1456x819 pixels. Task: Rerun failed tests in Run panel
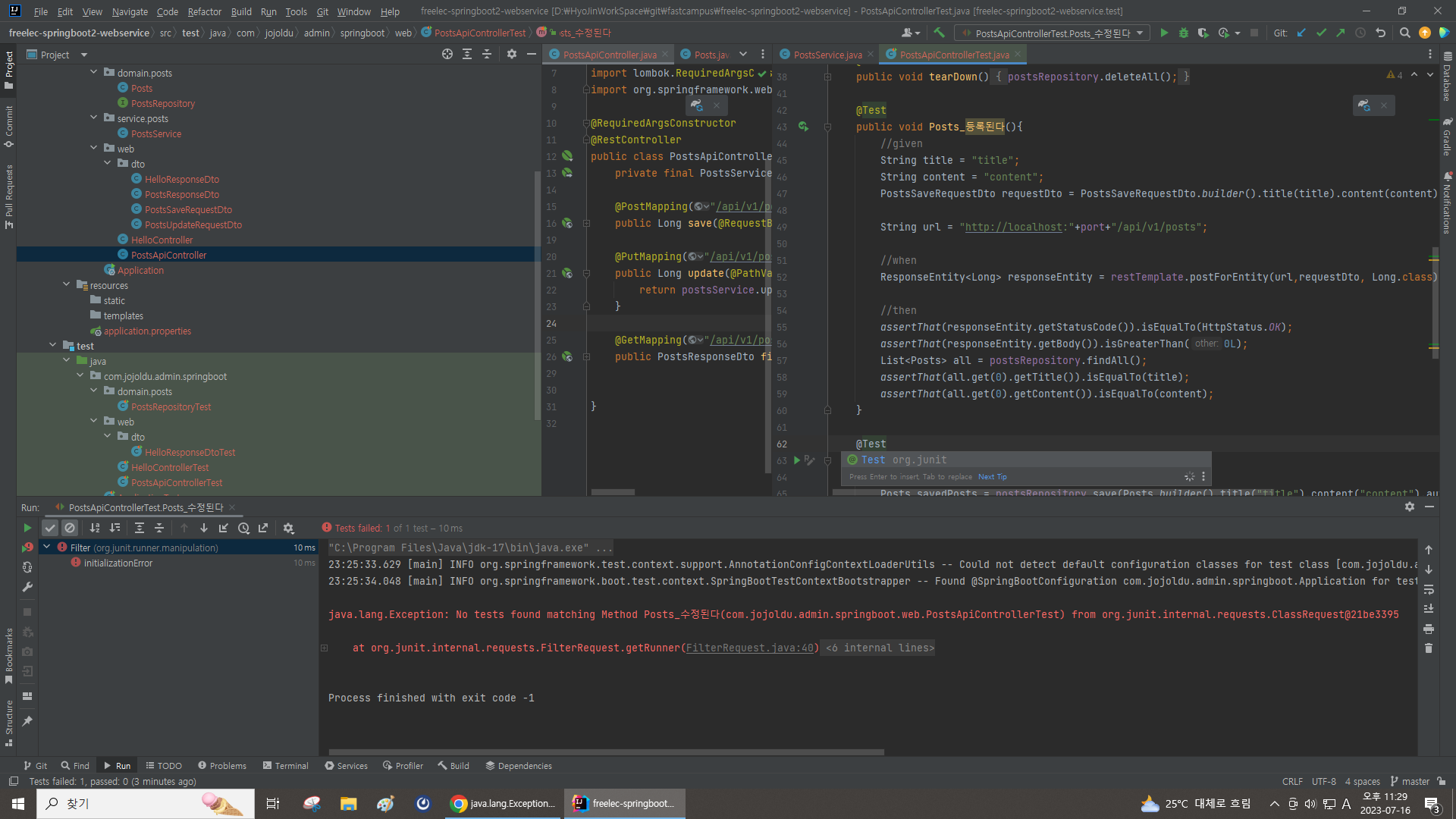click(x=27, y=548)
